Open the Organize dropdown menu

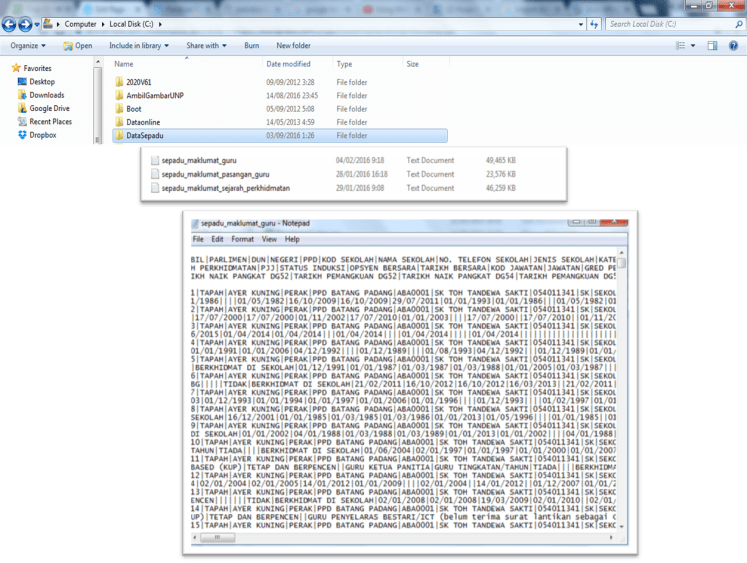click(x=27, y=45)
